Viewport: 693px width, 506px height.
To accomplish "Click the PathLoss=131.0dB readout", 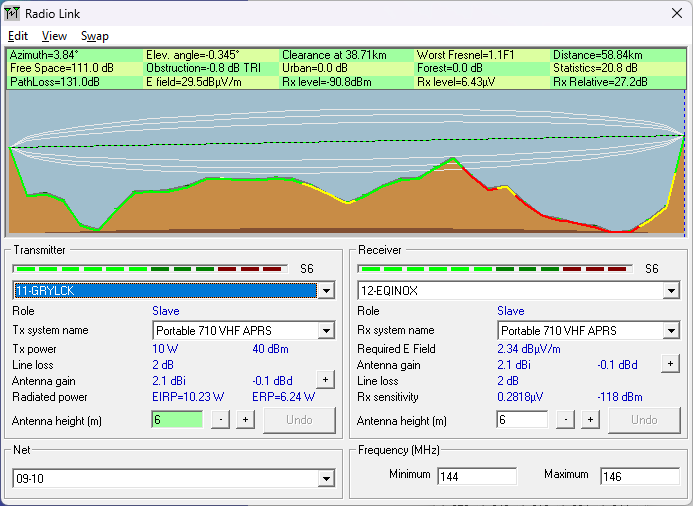I will pyautogui.click(x=55, y=82).
